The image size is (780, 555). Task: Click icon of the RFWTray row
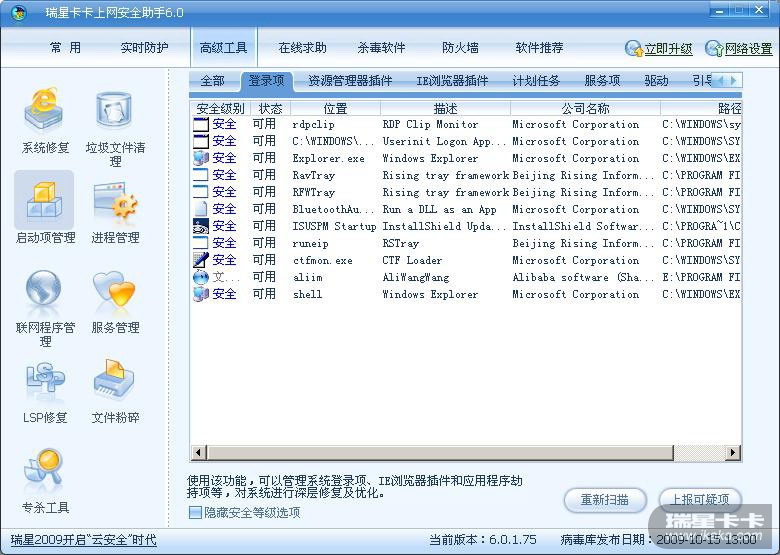click(200, 192)
